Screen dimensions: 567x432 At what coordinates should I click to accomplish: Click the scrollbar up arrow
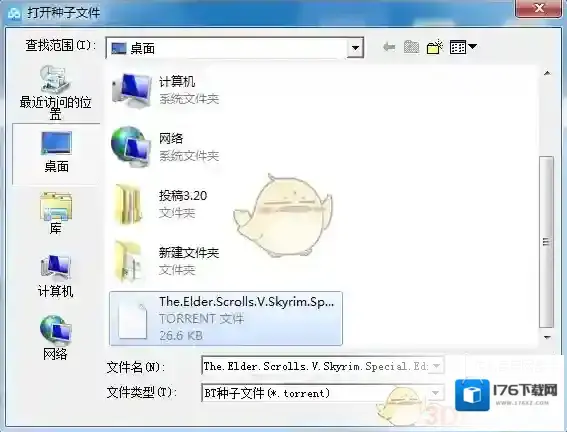(x=547, y=73)
